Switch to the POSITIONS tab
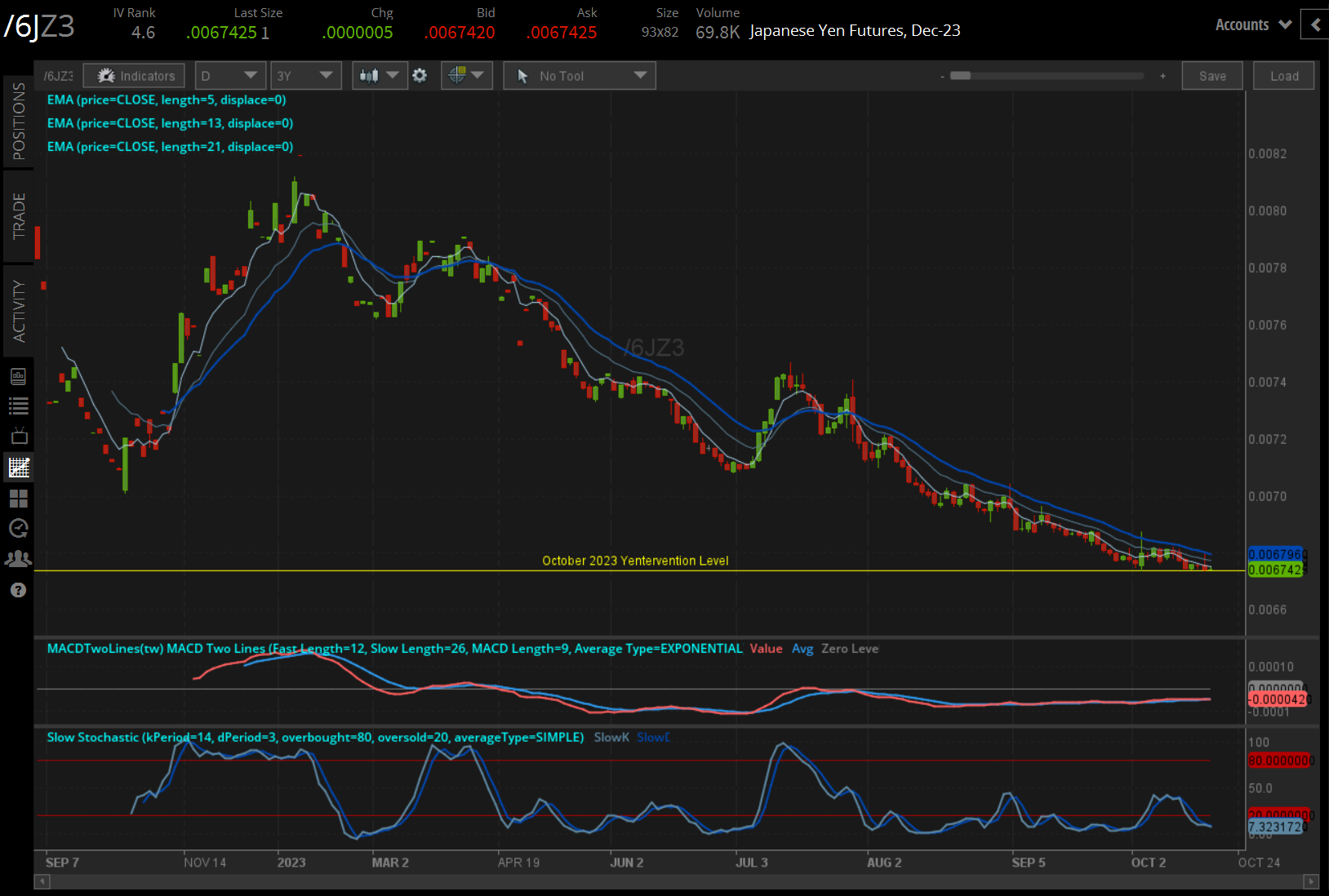 point(18,122)
